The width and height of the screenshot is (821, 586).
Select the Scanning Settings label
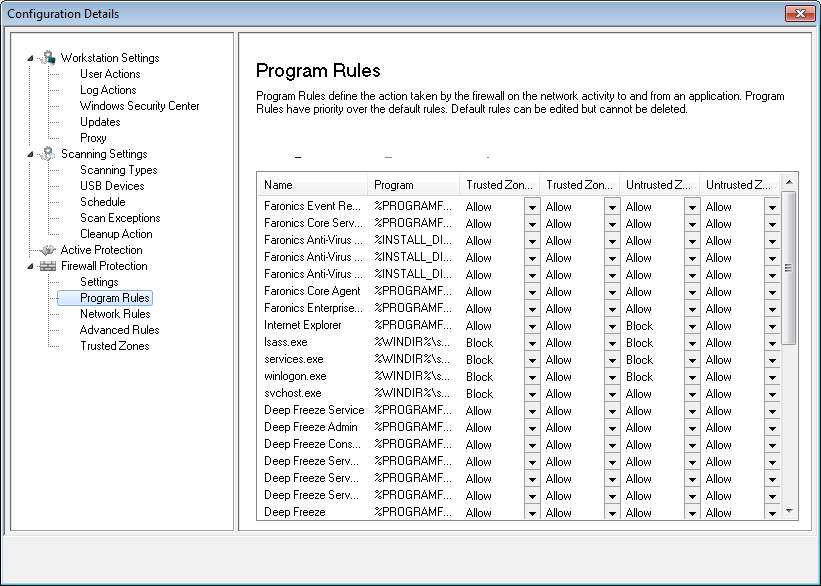coord(104,154)
